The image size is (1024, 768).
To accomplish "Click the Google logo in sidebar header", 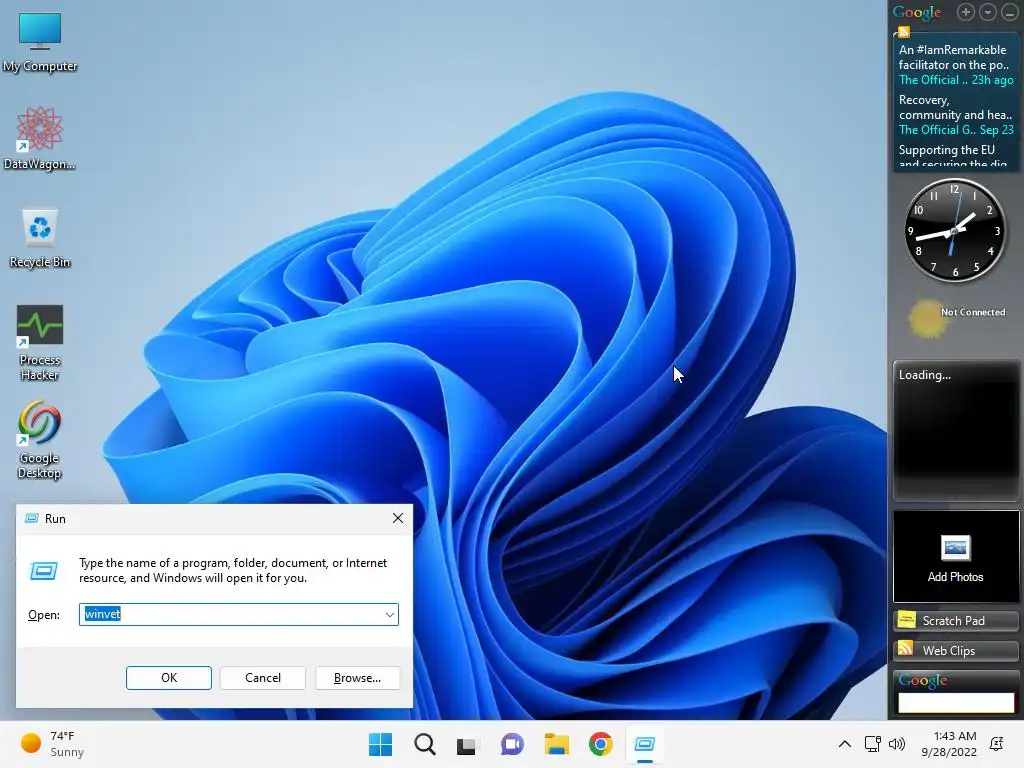I will click(917, 12).
